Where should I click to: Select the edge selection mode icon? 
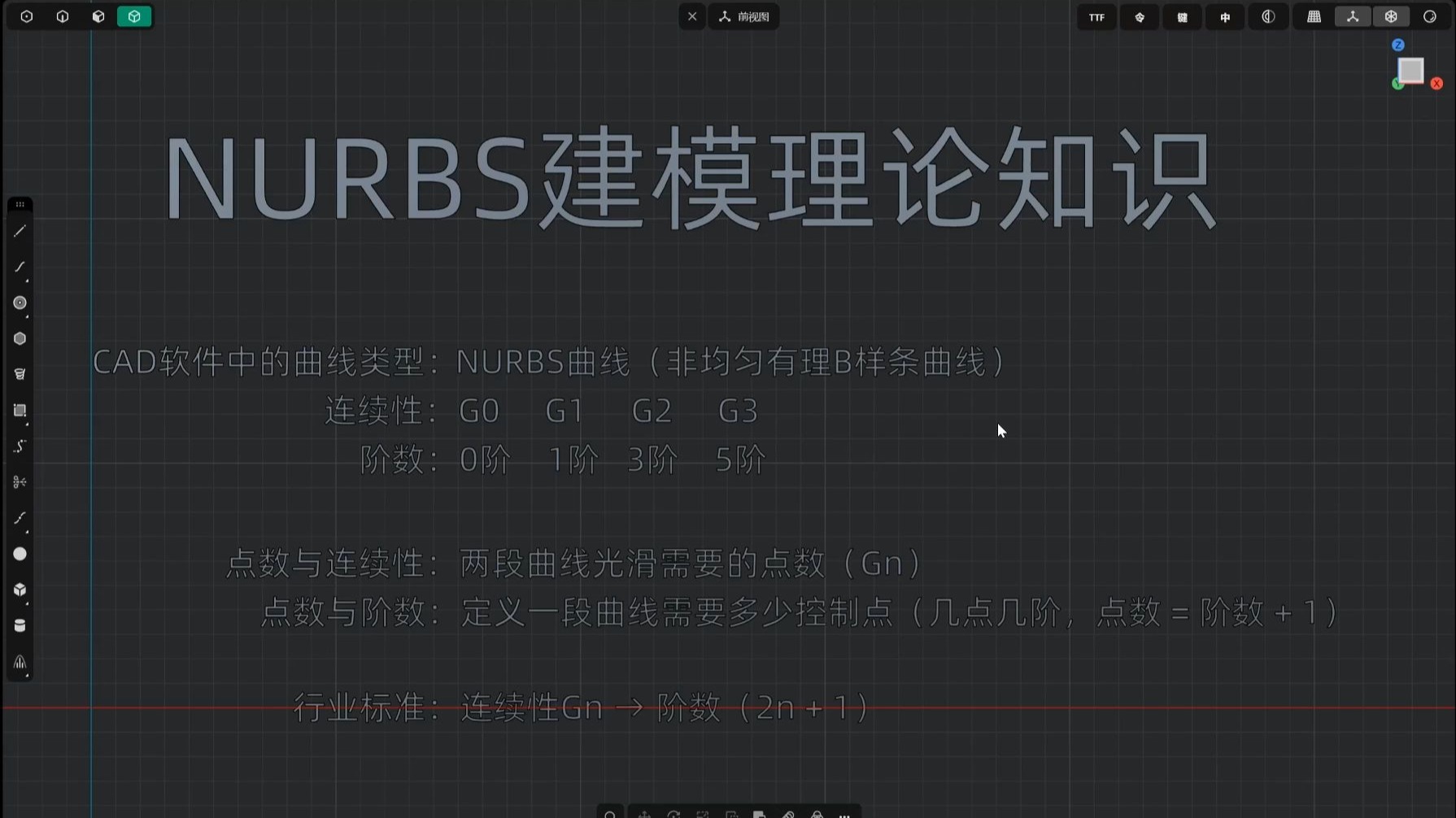pos(63,16)
